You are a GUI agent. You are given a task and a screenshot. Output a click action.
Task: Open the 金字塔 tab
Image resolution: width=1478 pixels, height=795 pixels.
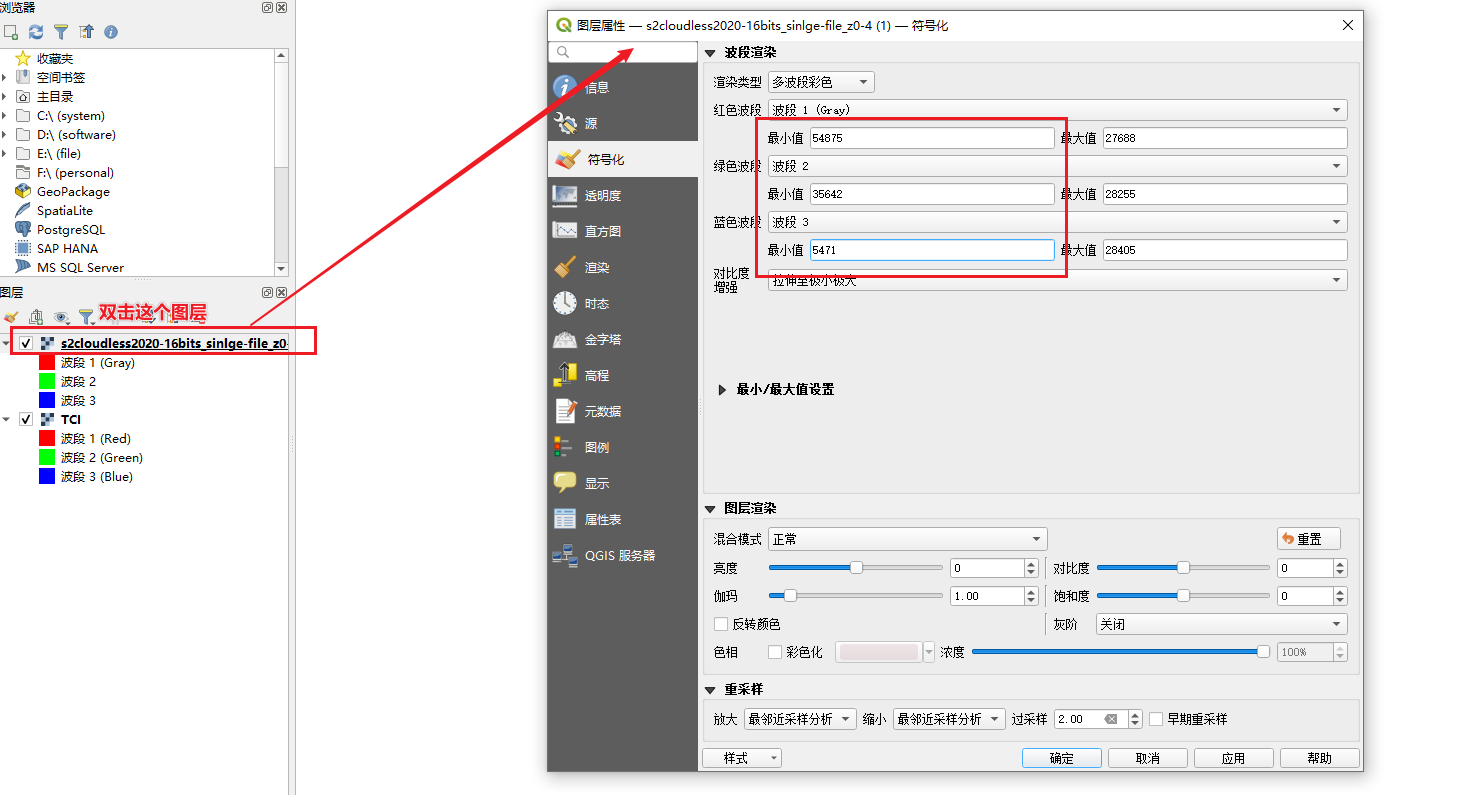point(623,339)
